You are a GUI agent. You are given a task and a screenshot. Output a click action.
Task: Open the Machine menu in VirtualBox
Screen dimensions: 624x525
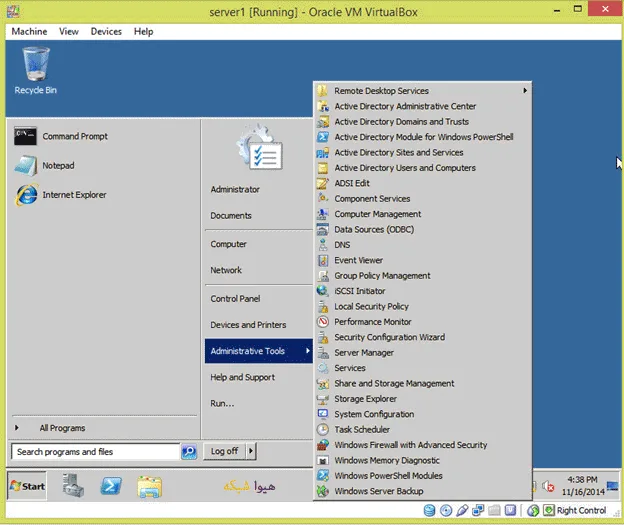coord(29,31)
